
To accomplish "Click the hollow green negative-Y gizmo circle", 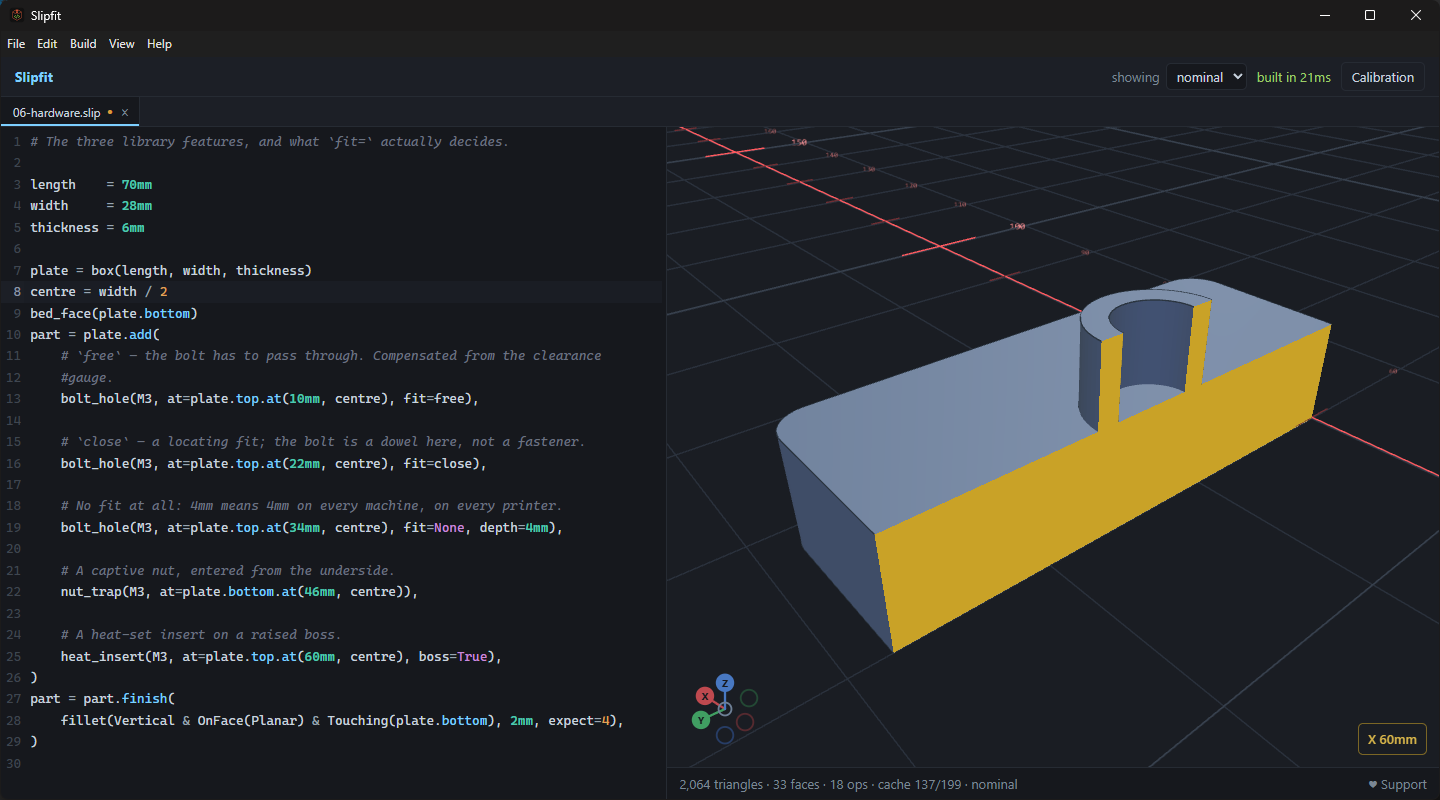I will click(749, 698).
